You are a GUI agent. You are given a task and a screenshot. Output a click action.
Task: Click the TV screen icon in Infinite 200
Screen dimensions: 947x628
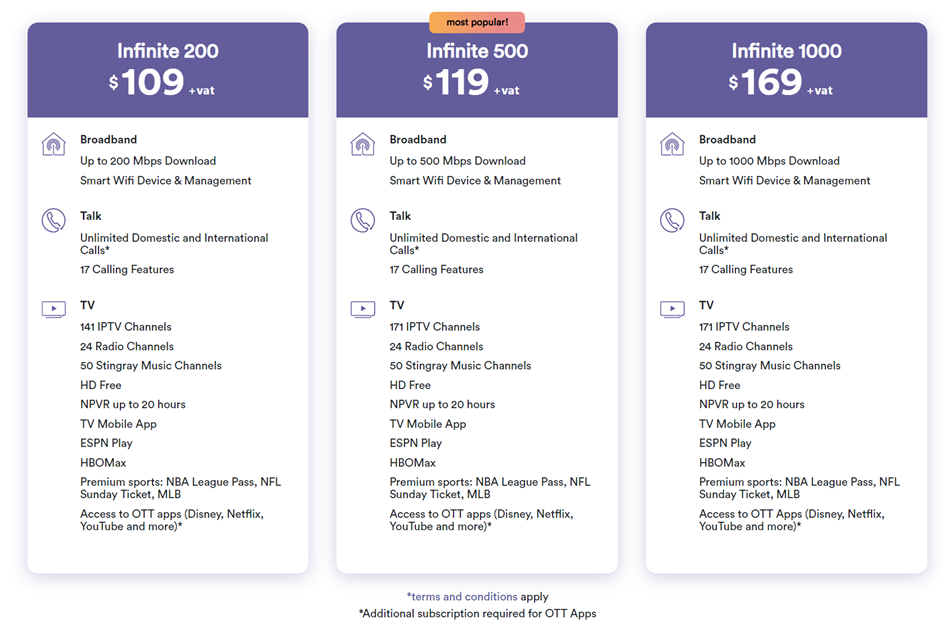click(x=54, y=309)
